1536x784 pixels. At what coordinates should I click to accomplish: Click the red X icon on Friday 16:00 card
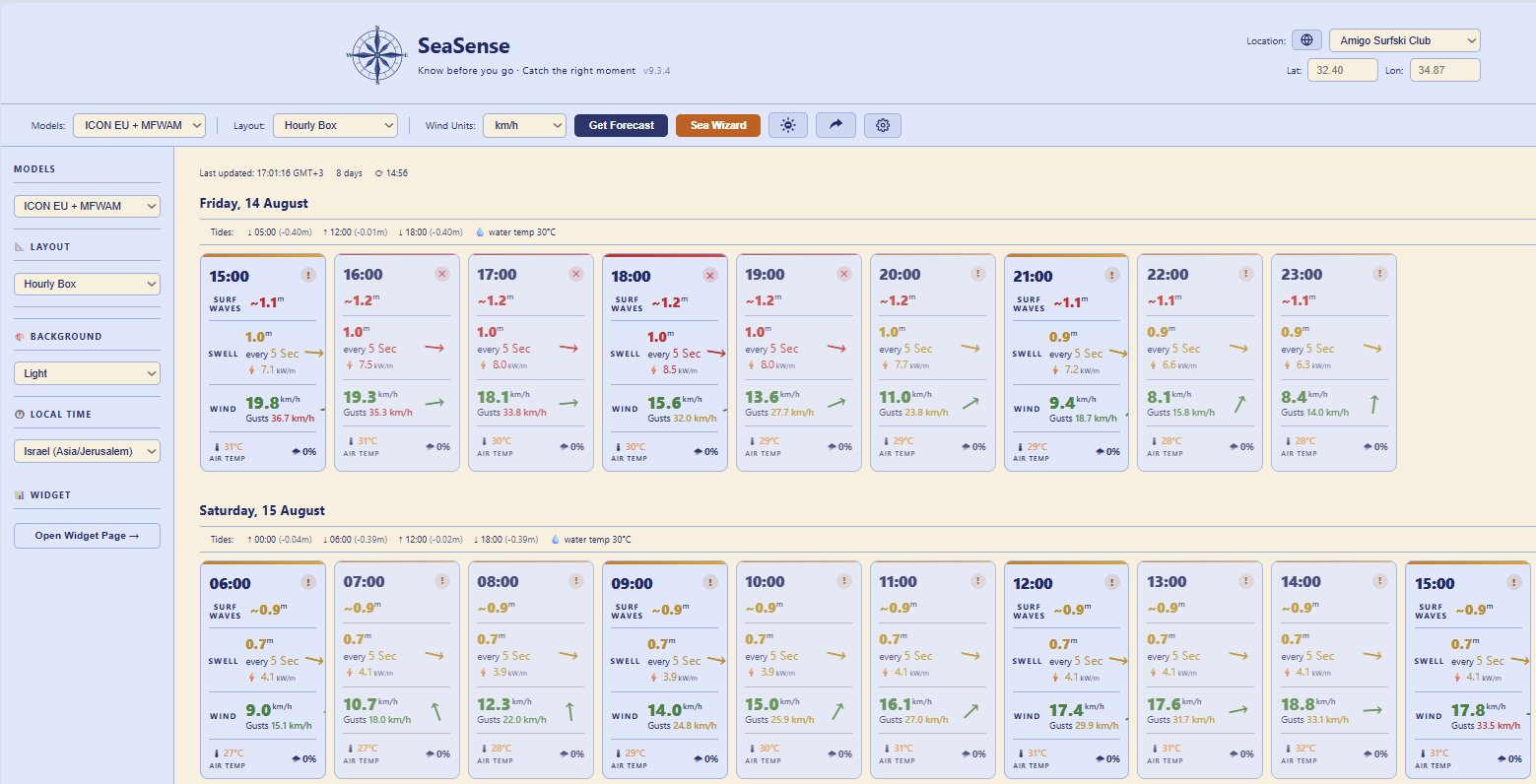[x=442, y=274]
